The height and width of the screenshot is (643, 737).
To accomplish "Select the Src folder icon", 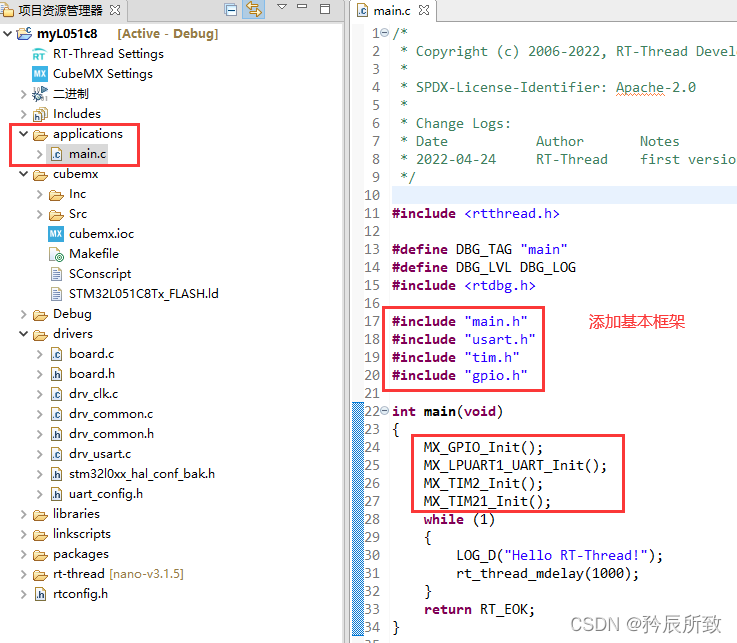I will click(x=56, y=215).
